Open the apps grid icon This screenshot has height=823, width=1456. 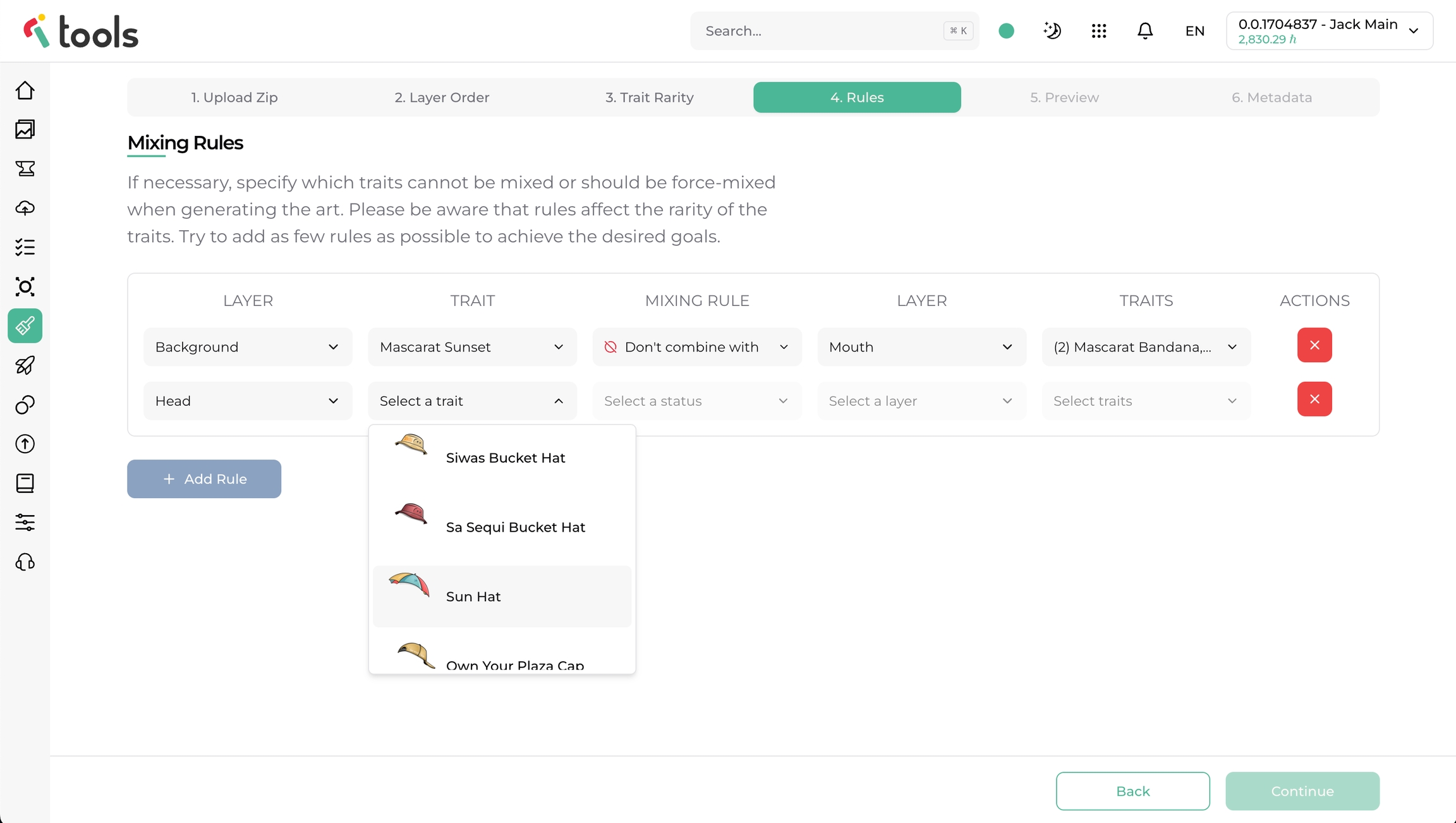pyautogui.click(x=1099, y=31)
